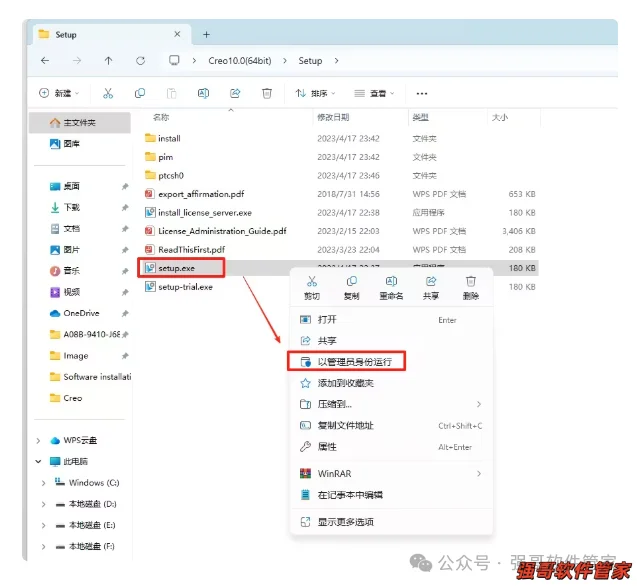Go up one folder level
Image resolution: width=637 pixels, height=588 pixels.
click(108, 61)
